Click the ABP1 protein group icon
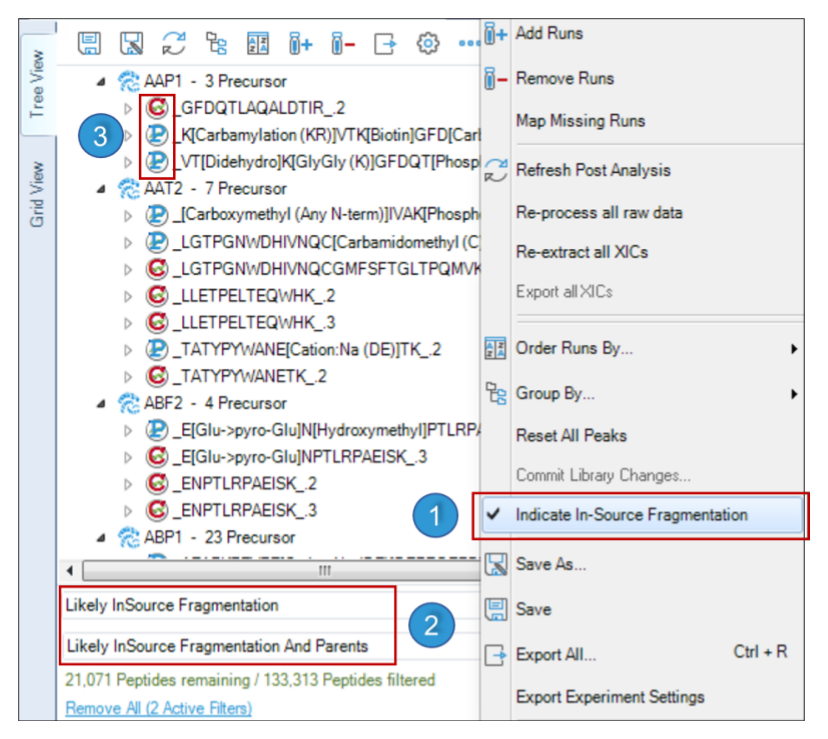828x739 pixels. point(129,537)
